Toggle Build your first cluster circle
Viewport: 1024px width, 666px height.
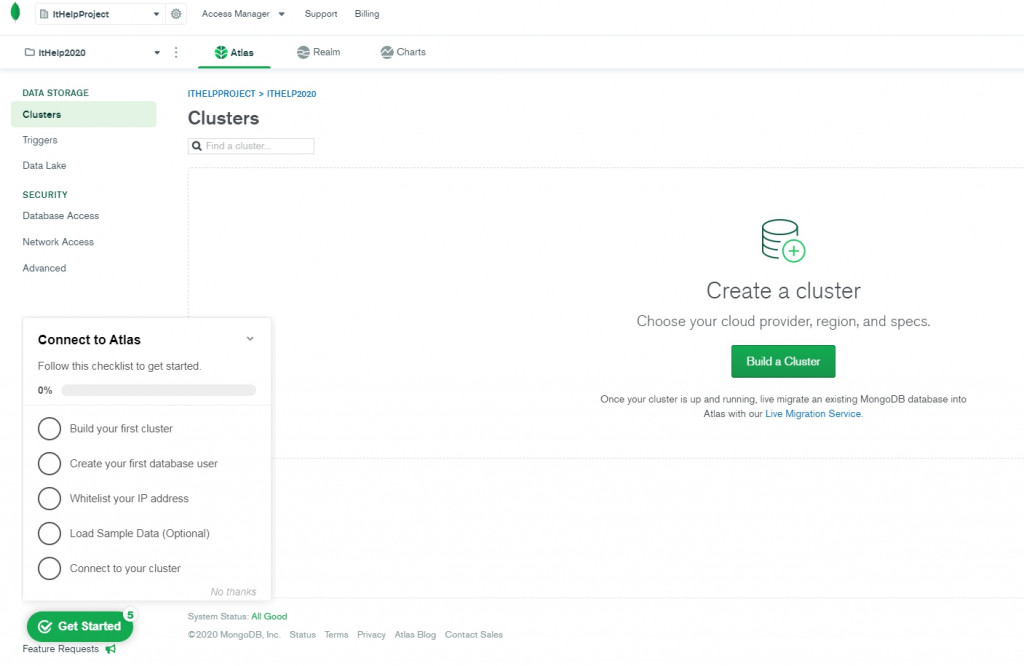49,429
